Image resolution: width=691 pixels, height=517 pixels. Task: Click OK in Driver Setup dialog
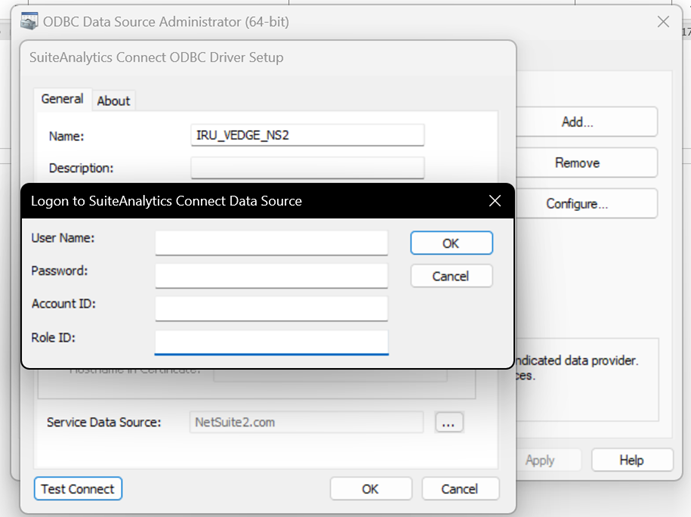[x=371, y=489]
